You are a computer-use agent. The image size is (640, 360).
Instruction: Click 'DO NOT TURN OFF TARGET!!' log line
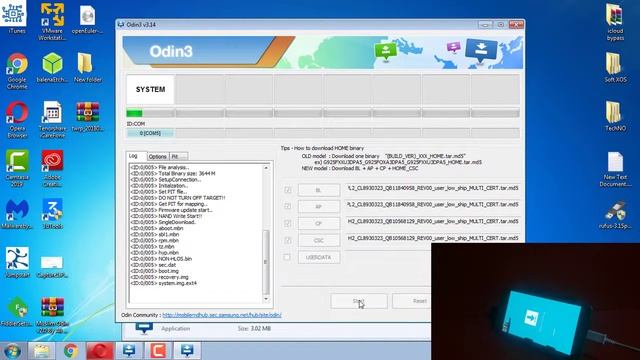(x=178, y=198)
